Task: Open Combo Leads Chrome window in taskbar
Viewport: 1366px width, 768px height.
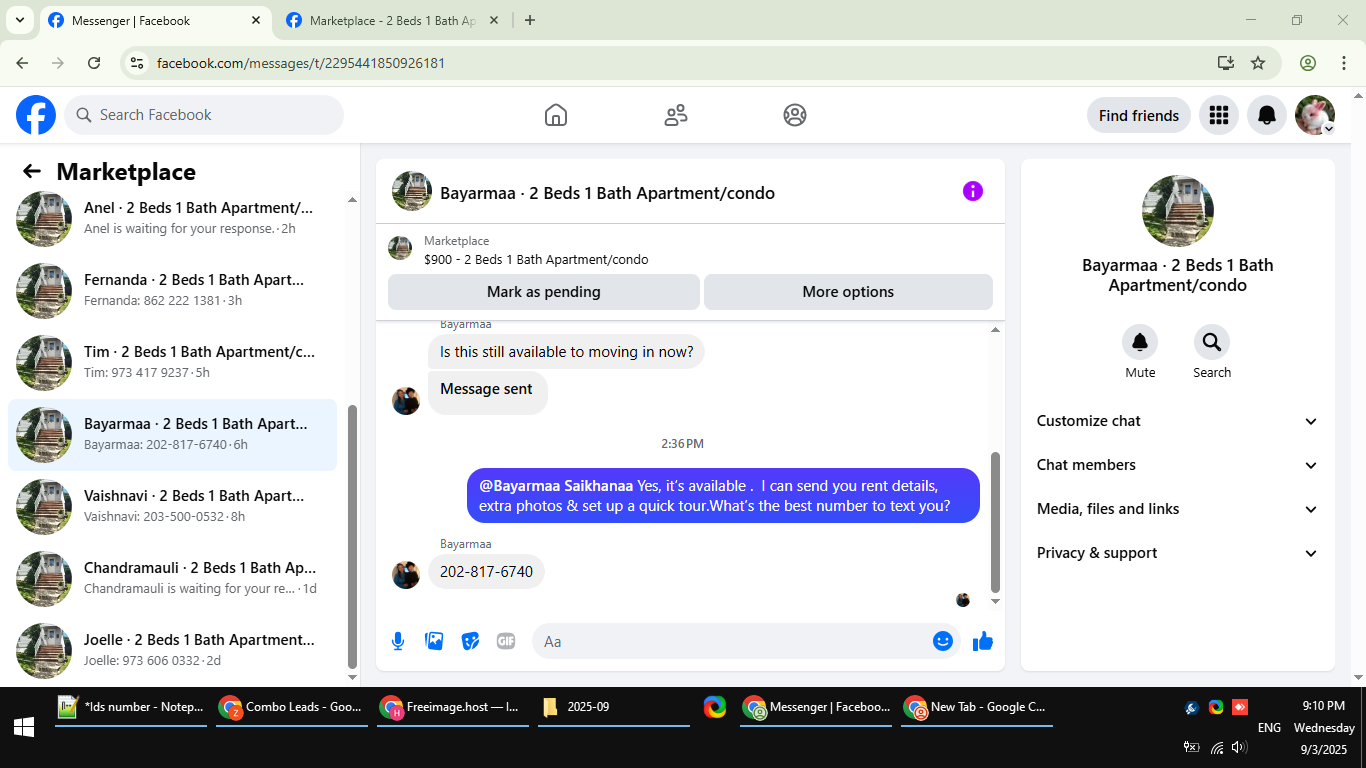Action: pyautogui.click(x=292, y=707)
